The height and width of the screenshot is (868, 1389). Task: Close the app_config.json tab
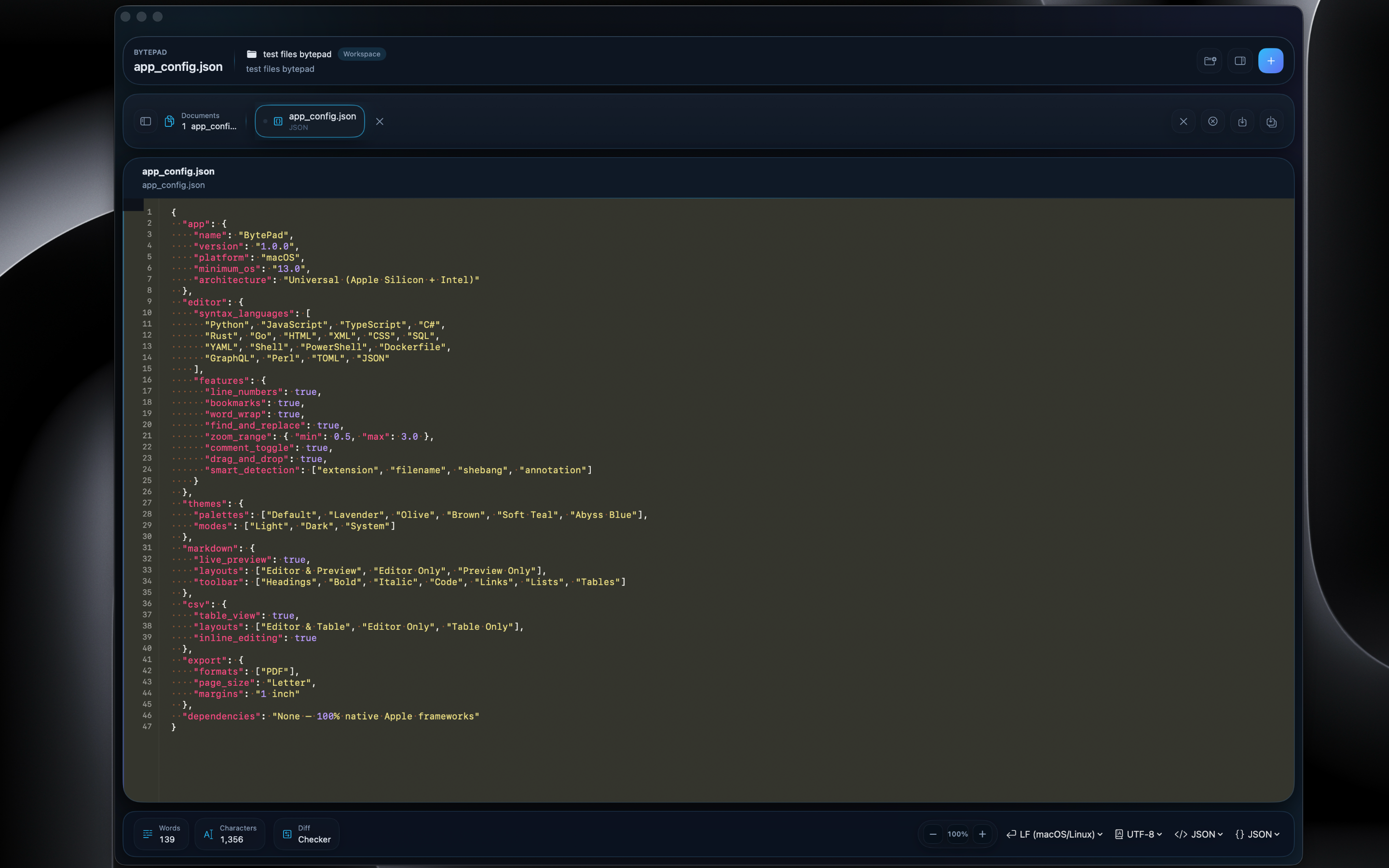pos(380,121)
